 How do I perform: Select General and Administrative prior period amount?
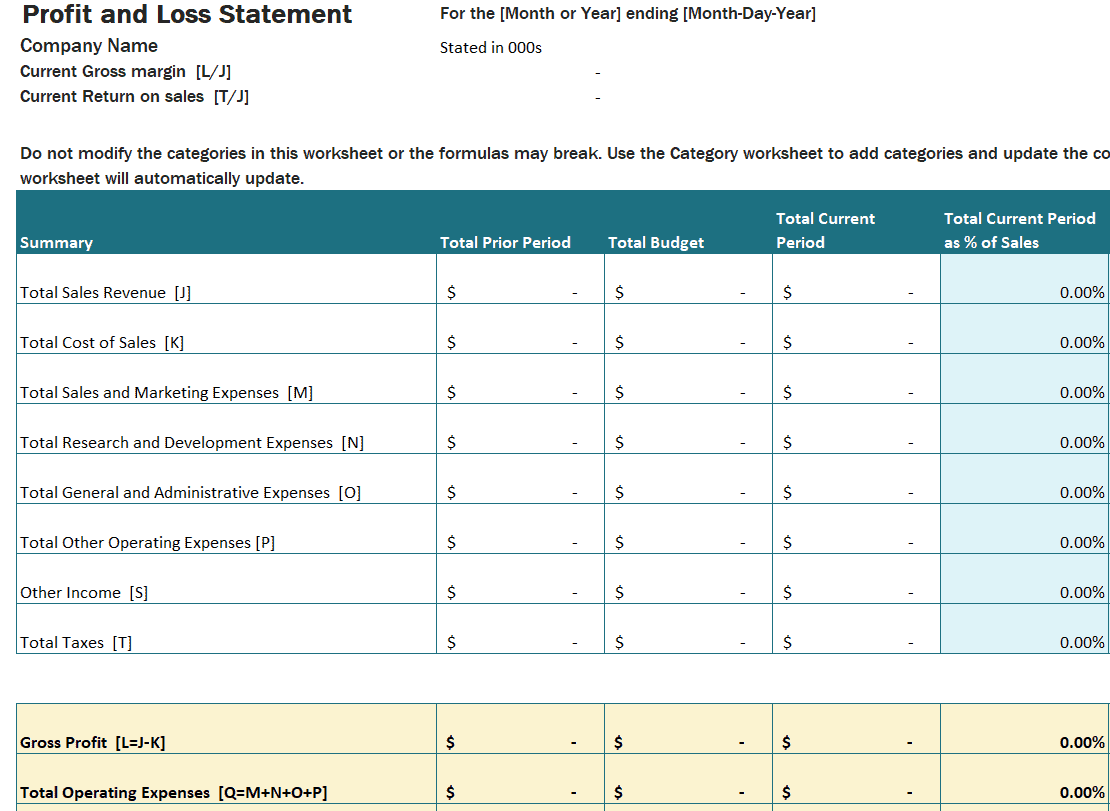point(520,479)
